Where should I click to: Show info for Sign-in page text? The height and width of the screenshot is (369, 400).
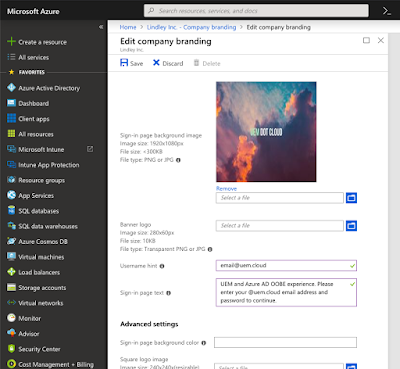tap(169, 293)
